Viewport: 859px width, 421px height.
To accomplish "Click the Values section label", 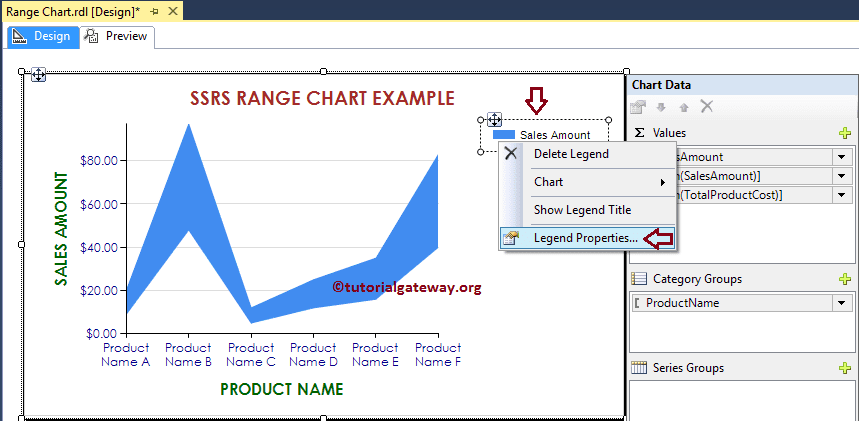I will pyautogui.click(x=669, y=133).
